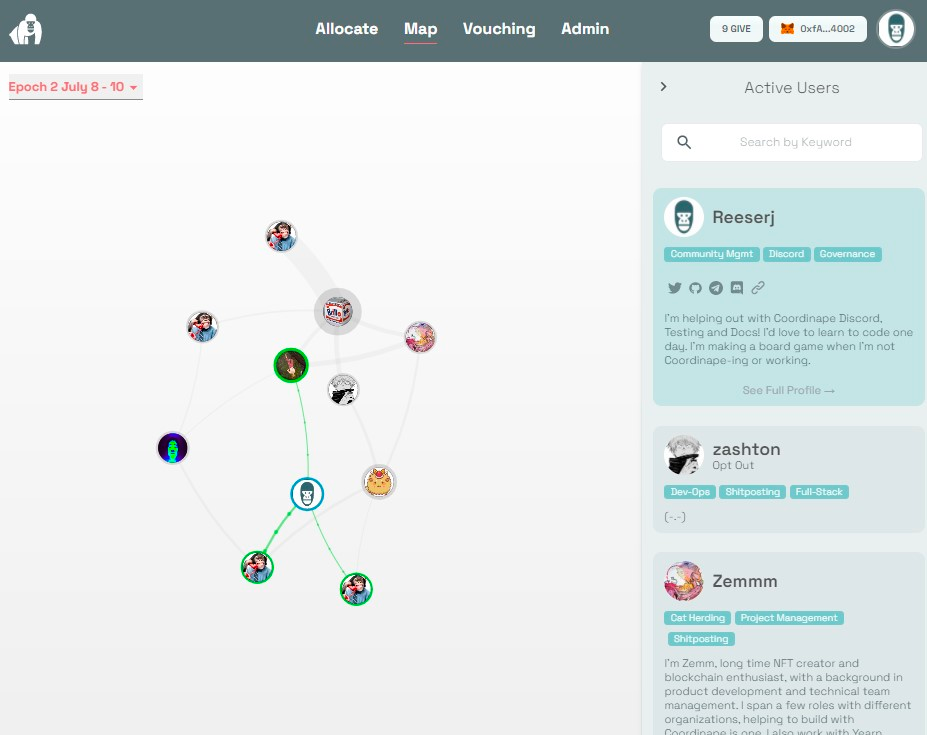Viewport: 927px width, 735px height.
Task: Click the Discord tag on Reeserj
Action: point(786,254)
